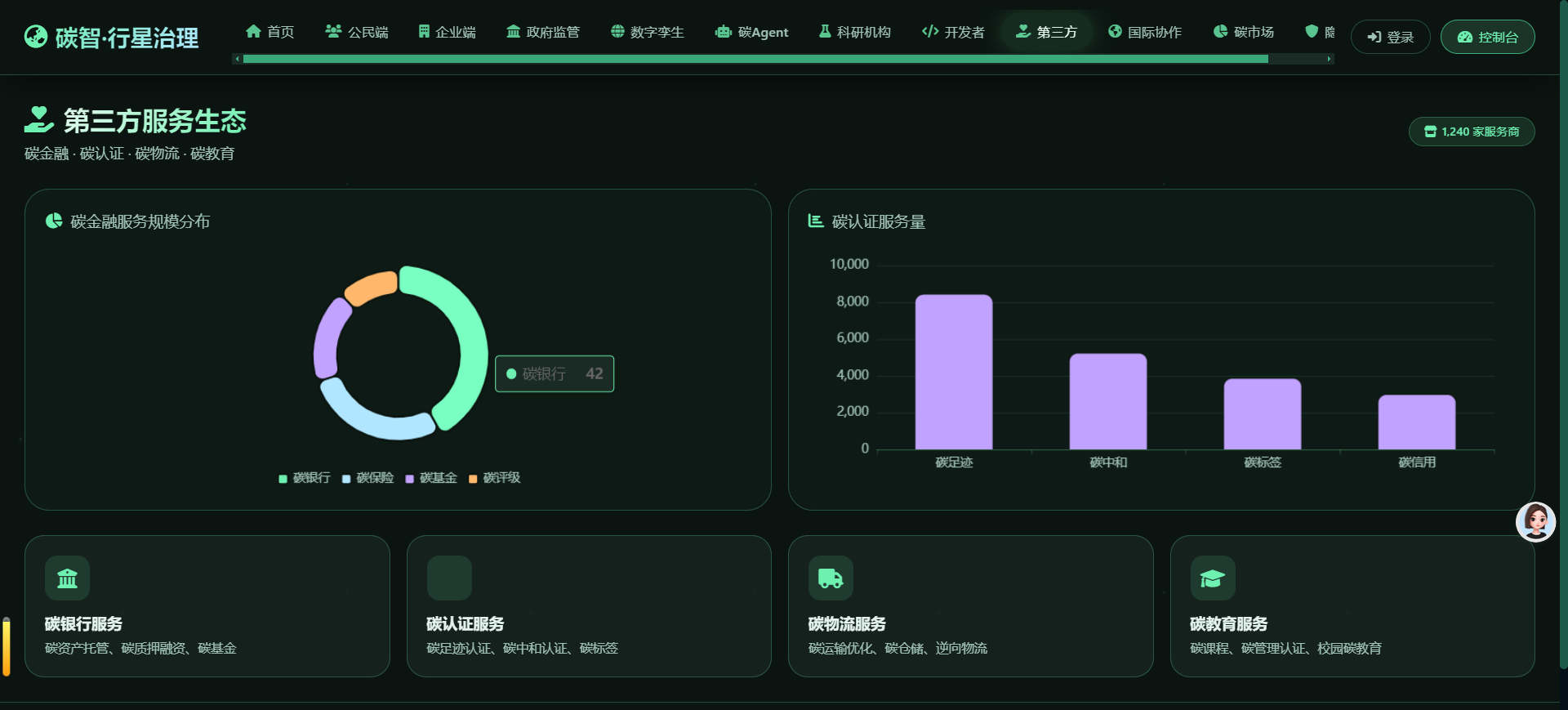The image size is (1568, 710).
Task: Click the hand-heart icon beside 第三方服务生态 heading
Action: tap(39, 119)
